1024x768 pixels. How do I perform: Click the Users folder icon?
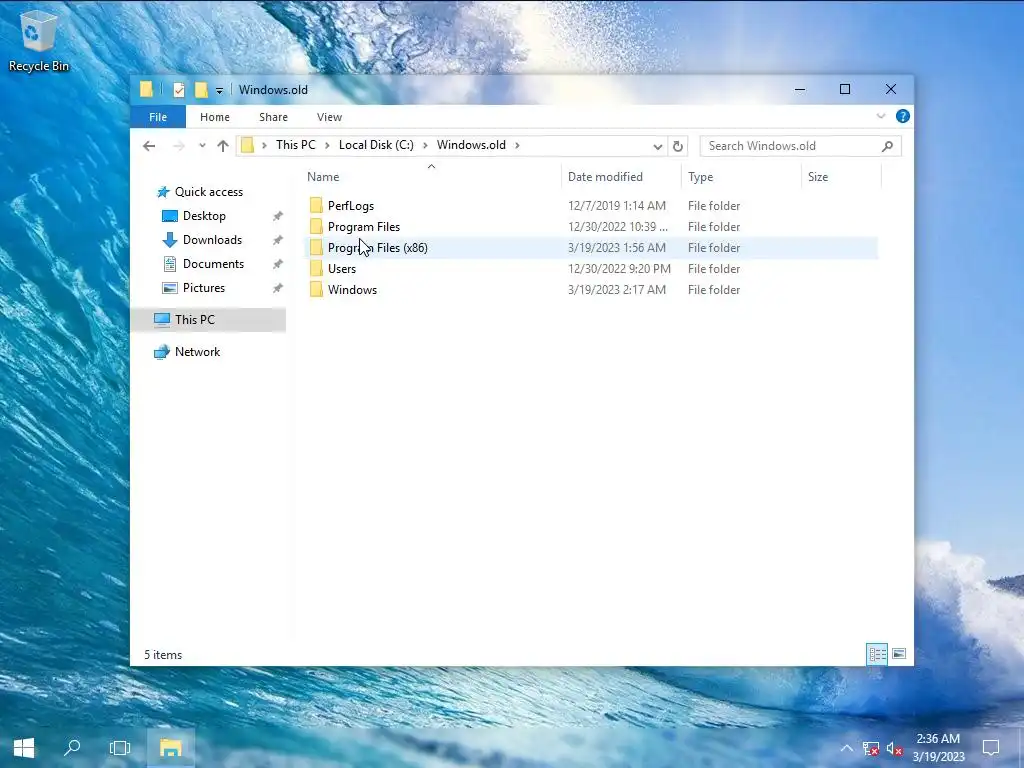316,269
